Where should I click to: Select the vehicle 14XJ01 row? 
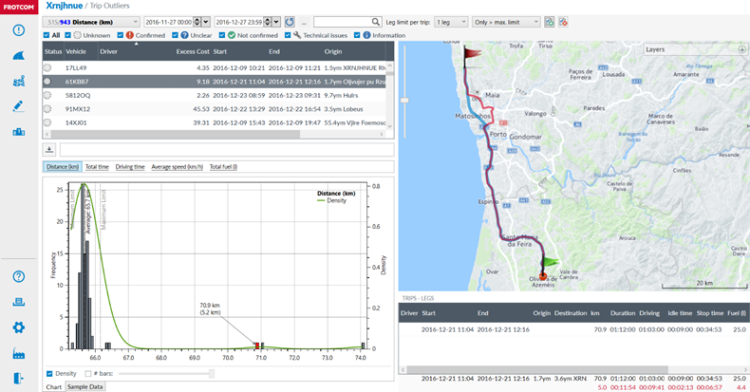214,122
